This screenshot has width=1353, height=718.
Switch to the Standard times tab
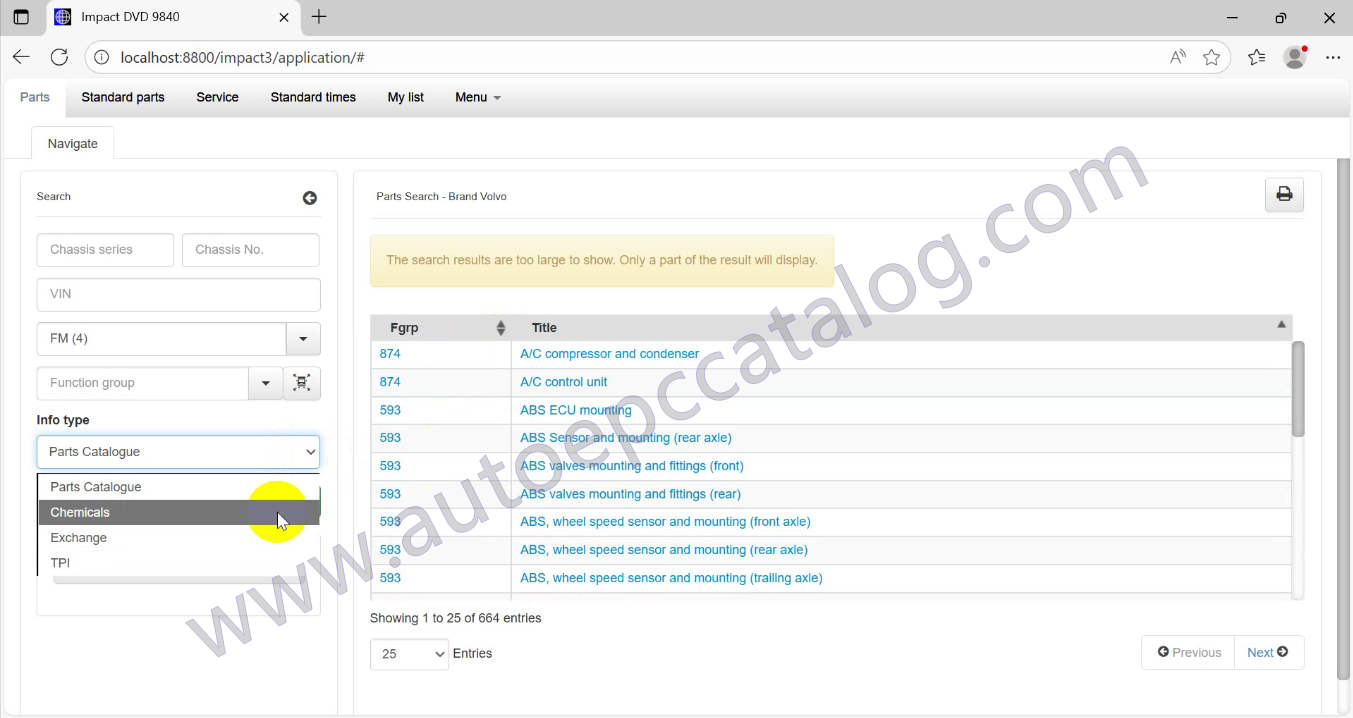coord(313,97)
